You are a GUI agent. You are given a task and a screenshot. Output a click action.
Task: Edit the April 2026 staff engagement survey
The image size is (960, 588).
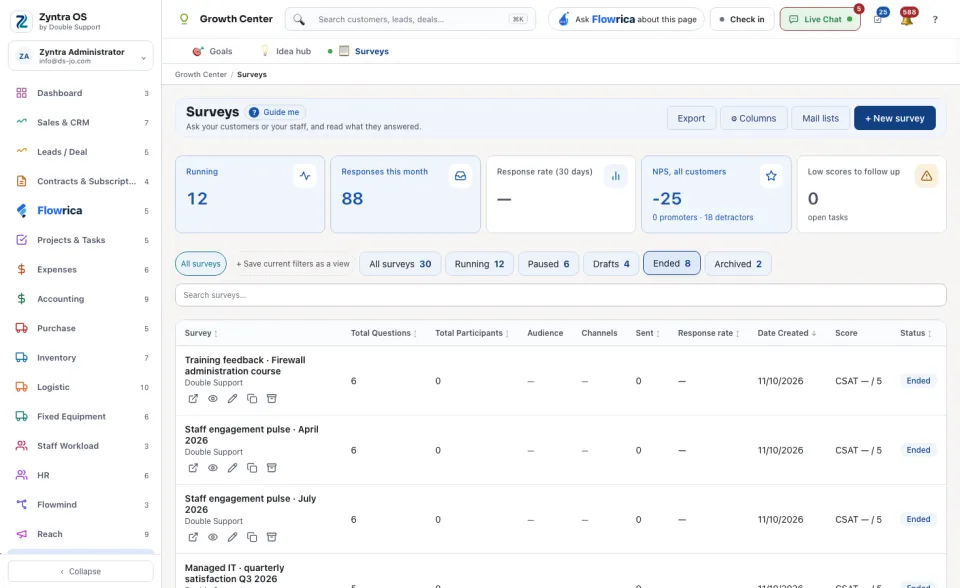pyautogui.click(x=232, y=468)
